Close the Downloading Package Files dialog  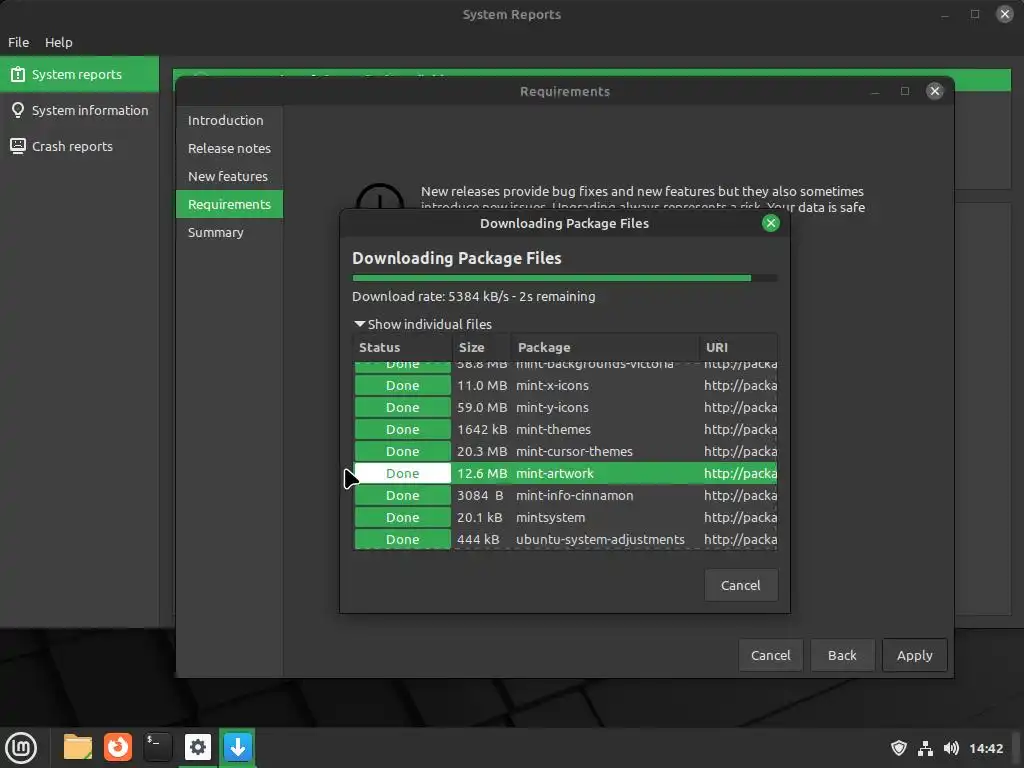coord(771,223)
